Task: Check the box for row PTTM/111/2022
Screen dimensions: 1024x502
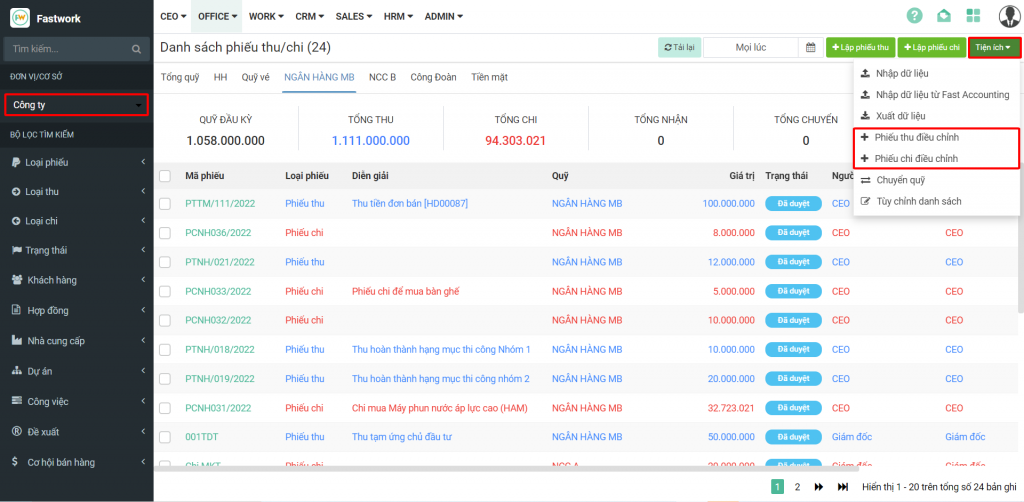Action: coord(165,203)
